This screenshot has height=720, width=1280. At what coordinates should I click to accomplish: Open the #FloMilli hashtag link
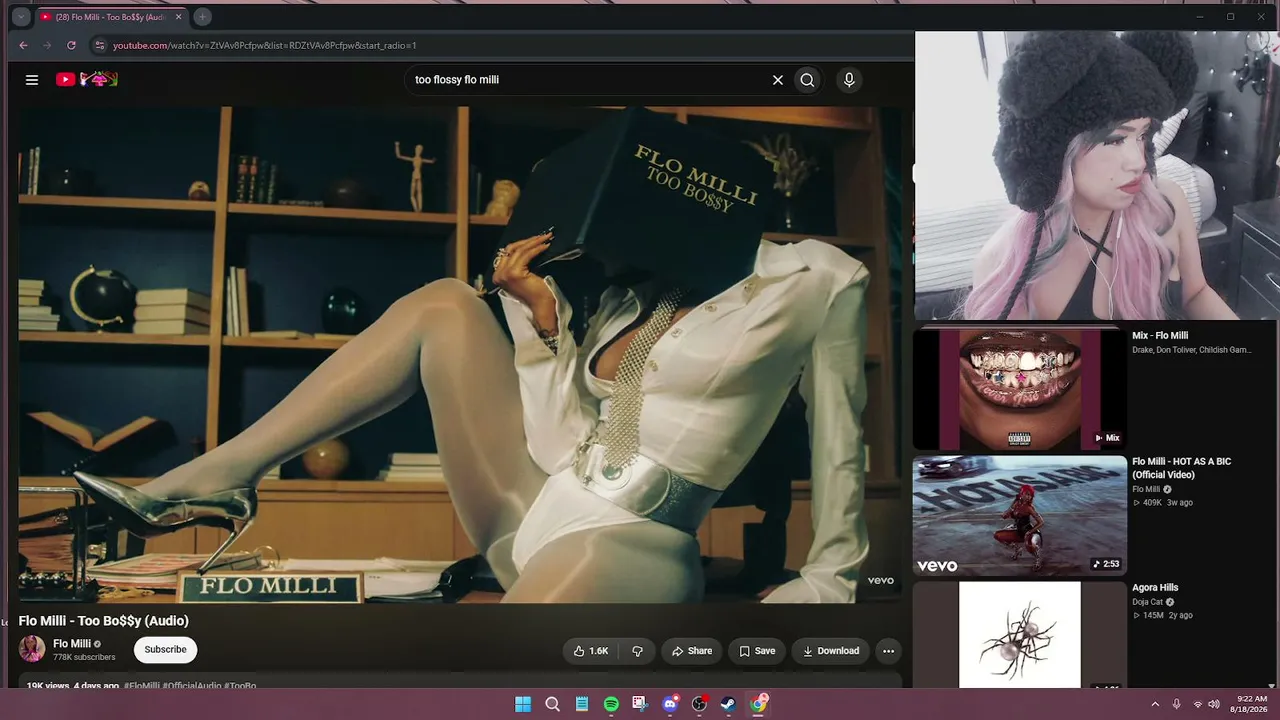click(141, 686)
